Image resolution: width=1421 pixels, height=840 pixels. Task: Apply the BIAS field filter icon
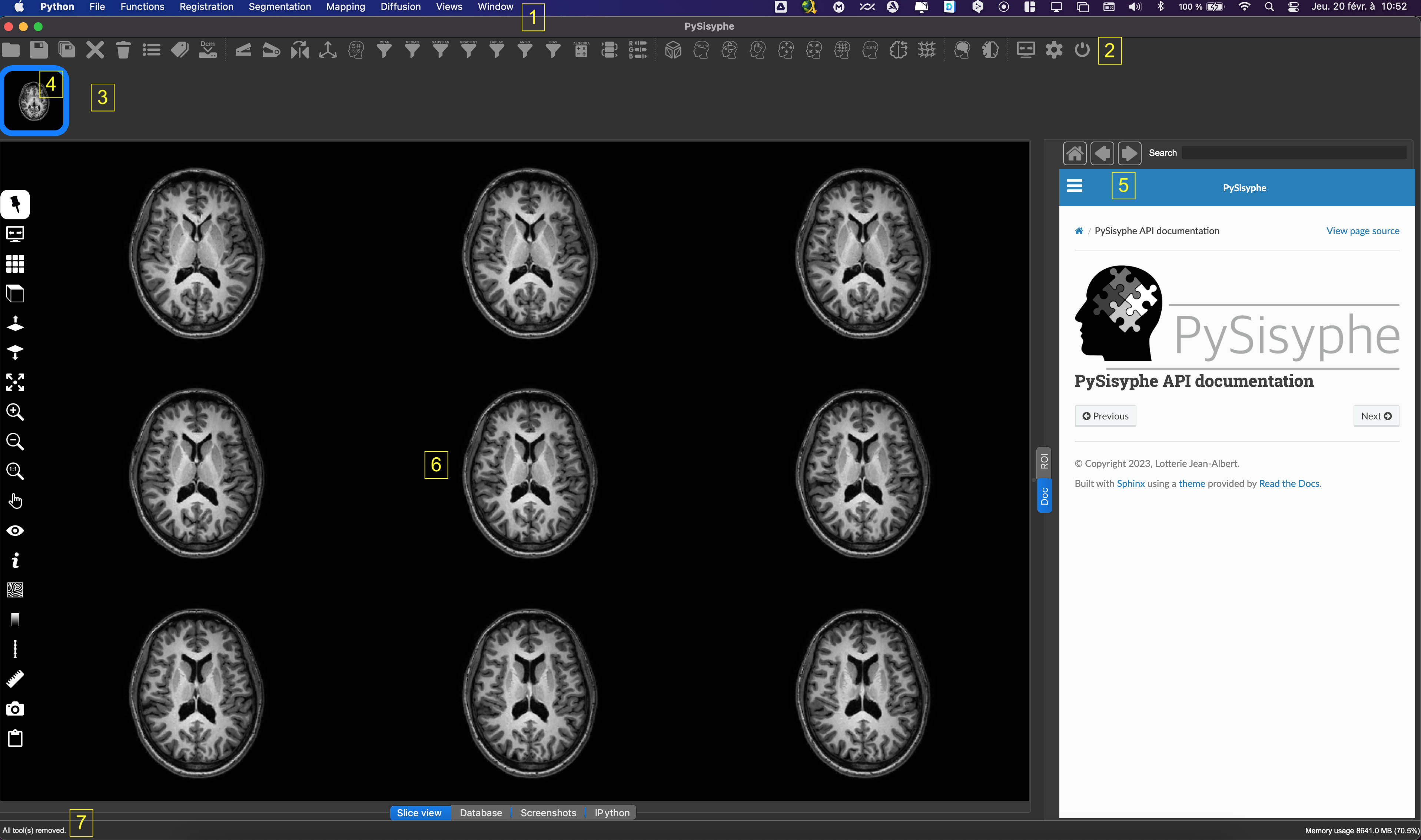(x=554, y=50)
